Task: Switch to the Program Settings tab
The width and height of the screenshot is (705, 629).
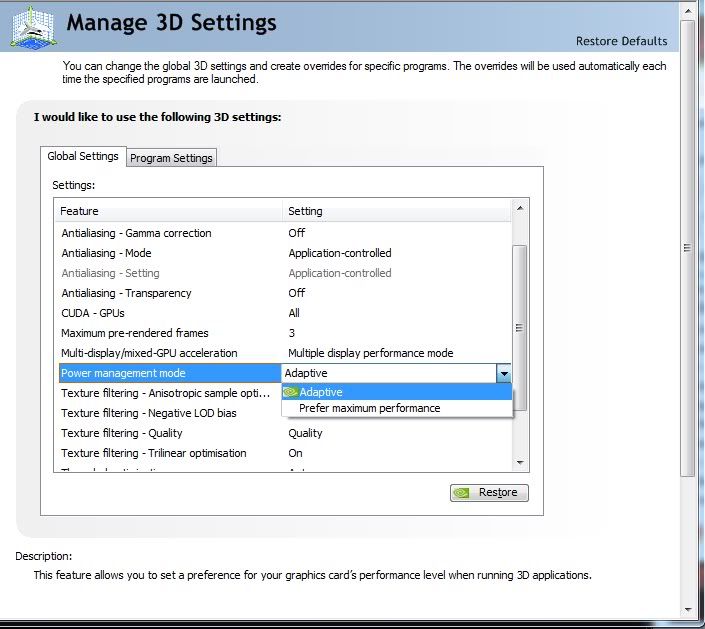Action: 171,158
